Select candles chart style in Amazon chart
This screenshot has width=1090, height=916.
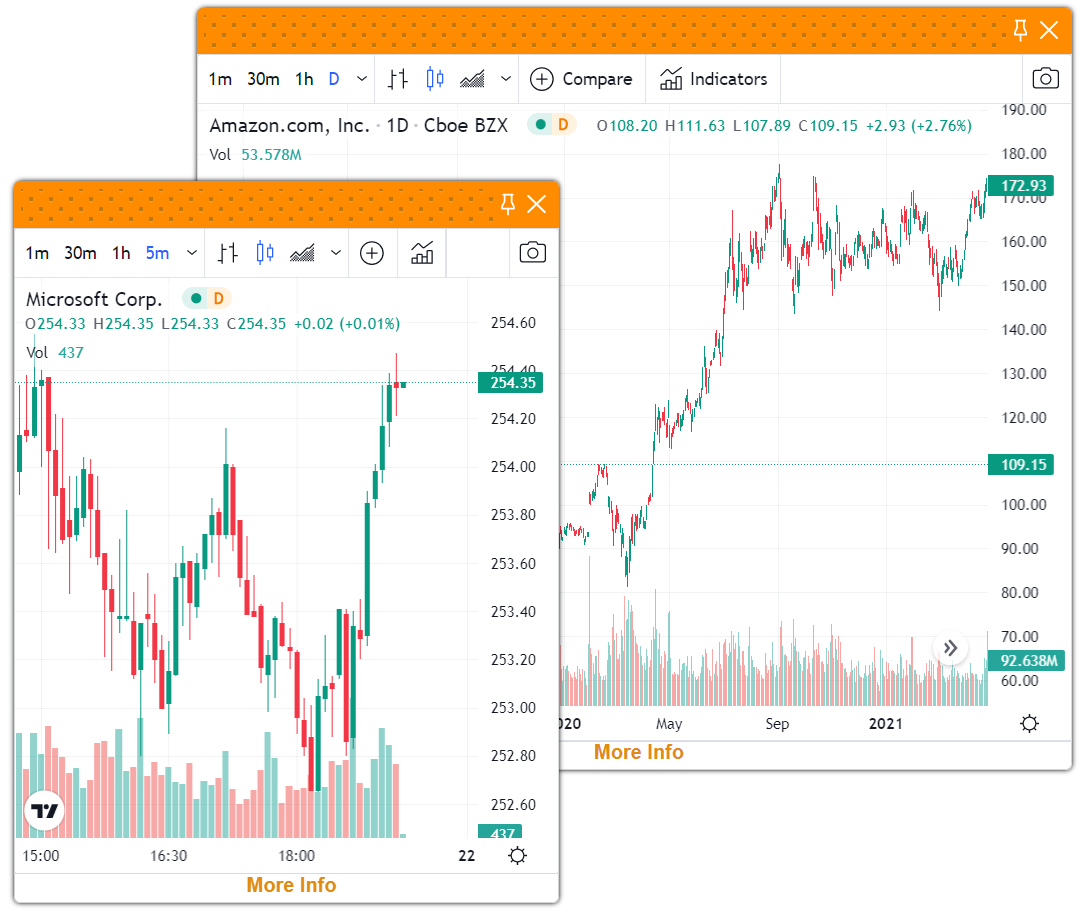point(435,79)
